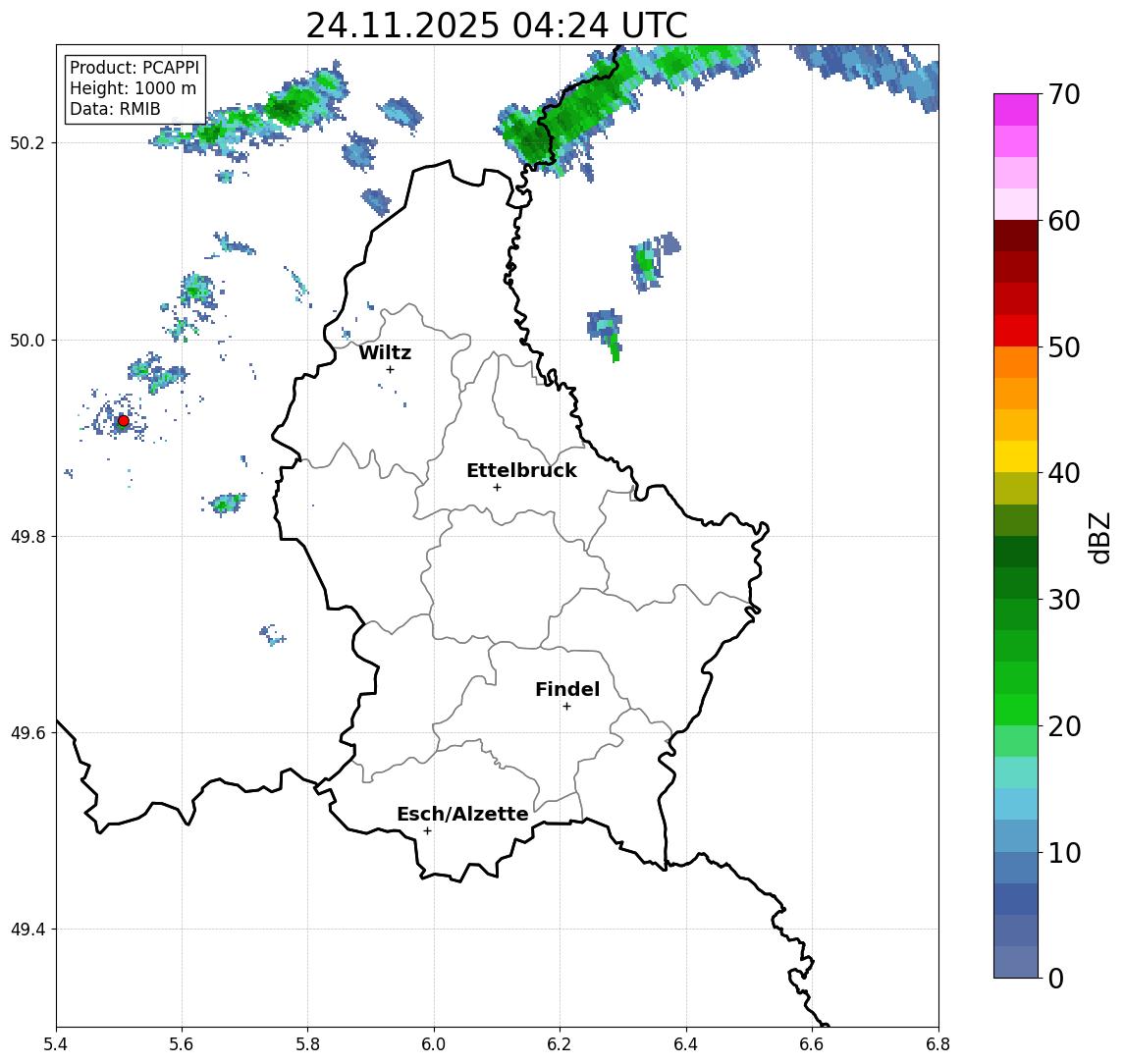Click the 50.2 latitude axis label
The height and width of the screenshot is (1064, 1124).
point(27,142)
